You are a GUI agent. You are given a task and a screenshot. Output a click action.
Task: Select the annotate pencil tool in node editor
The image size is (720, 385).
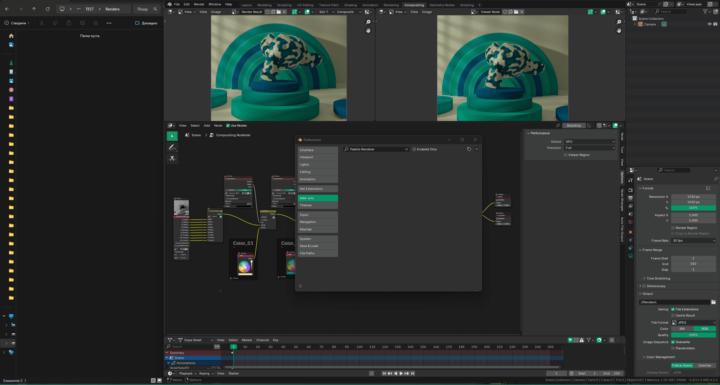[172, 147]
